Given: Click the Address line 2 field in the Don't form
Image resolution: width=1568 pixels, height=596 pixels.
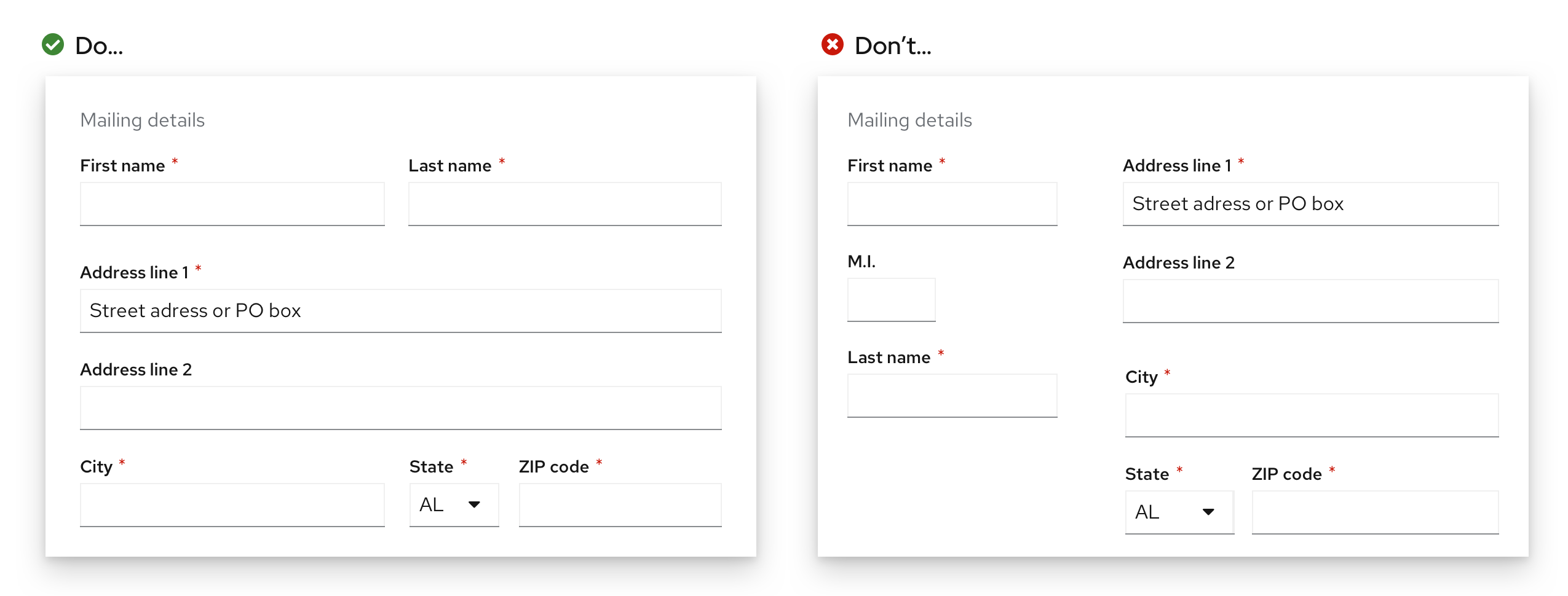Looking at the screenshot, I should (x=1310, y=301).
